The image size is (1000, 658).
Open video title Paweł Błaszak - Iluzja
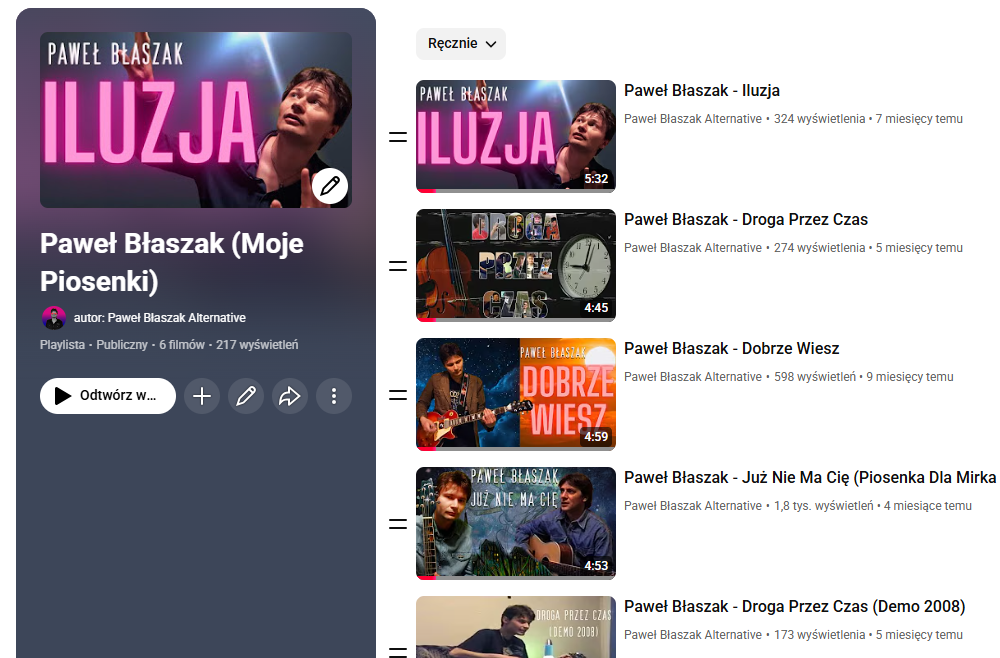[x=702, y=91]
